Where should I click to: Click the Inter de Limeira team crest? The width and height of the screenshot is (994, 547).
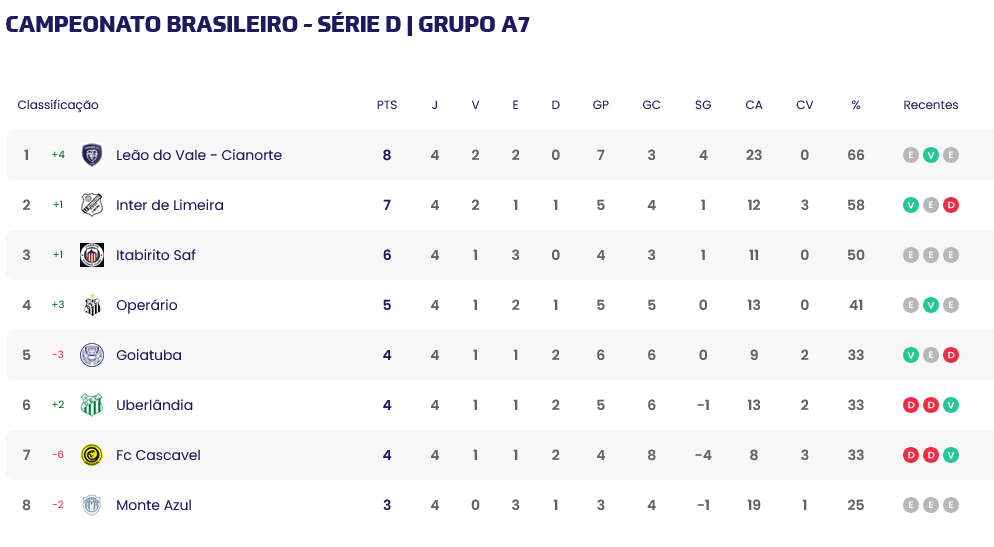tap(92, 205)
